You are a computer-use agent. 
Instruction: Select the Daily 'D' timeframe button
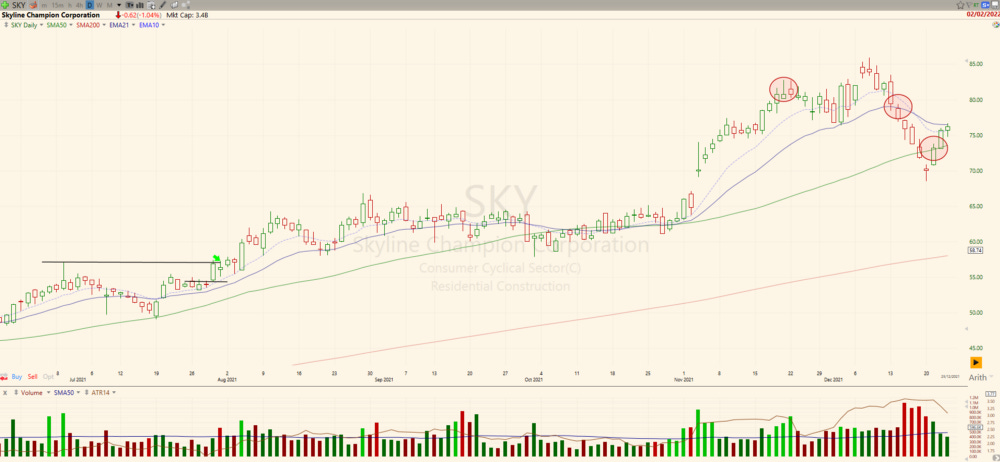point(90,5)
